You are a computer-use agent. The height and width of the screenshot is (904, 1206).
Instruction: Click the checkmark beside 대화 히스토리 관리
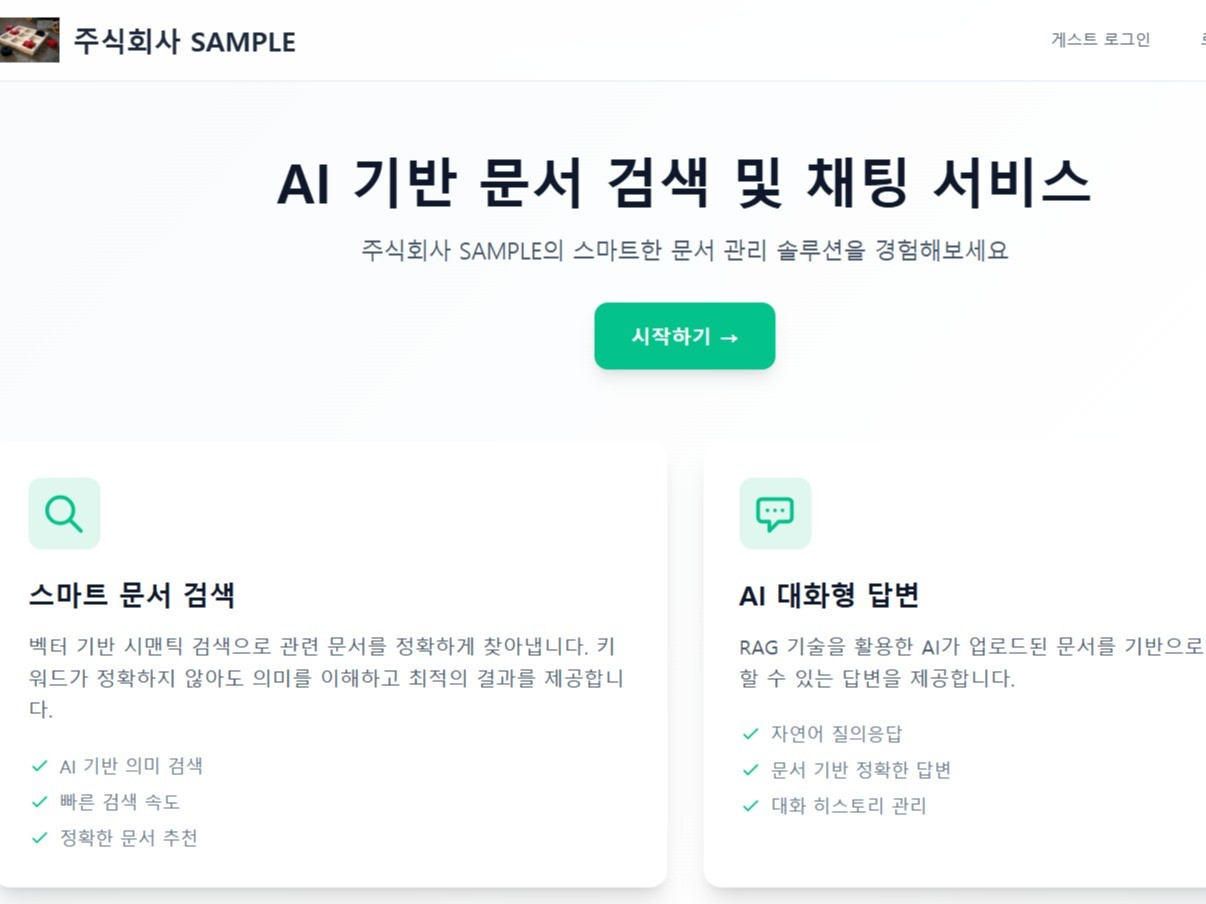(749, 805)
